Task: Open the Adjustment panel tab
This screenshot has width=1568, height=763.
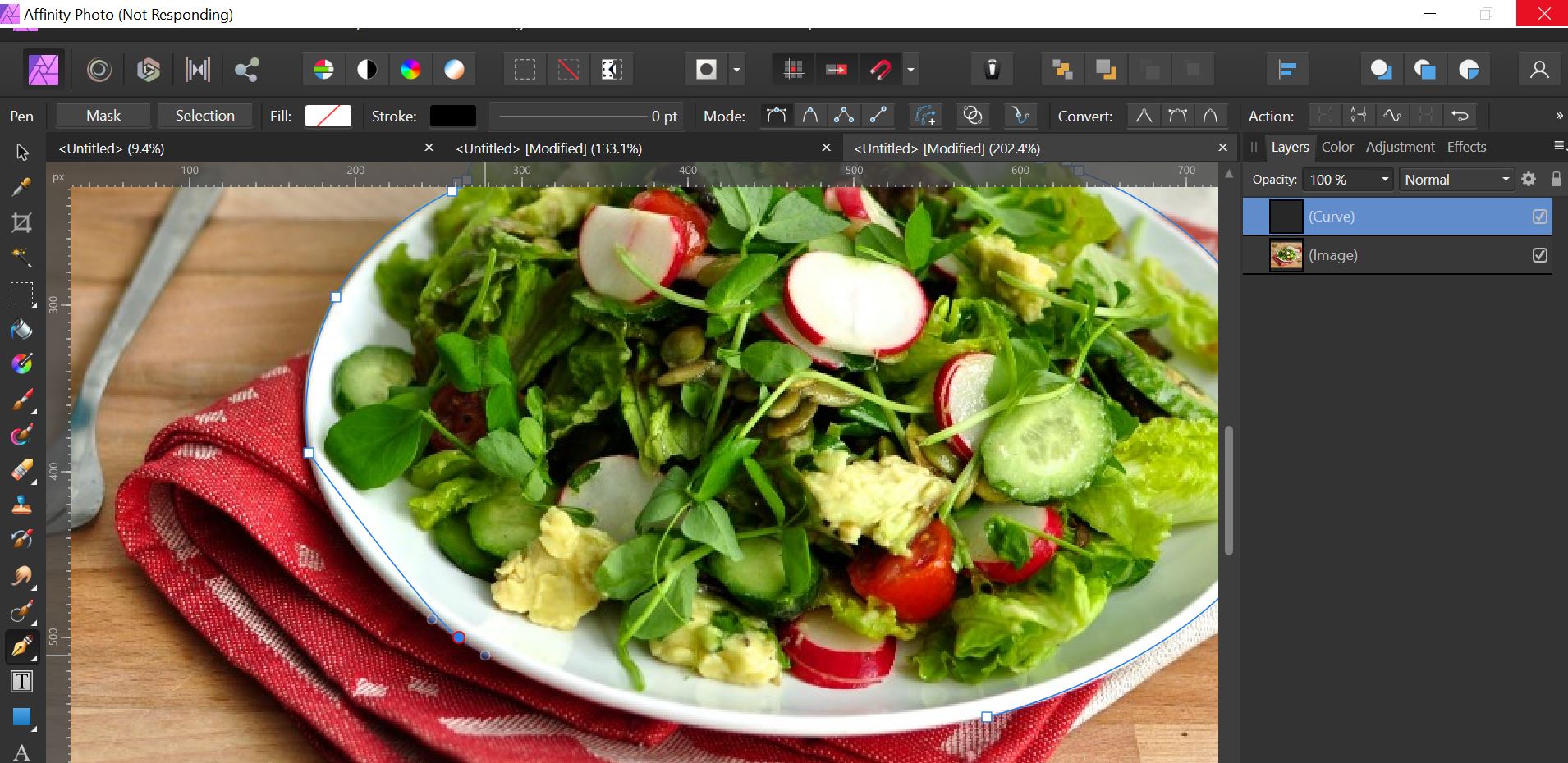Action: tap(1400, 147)
